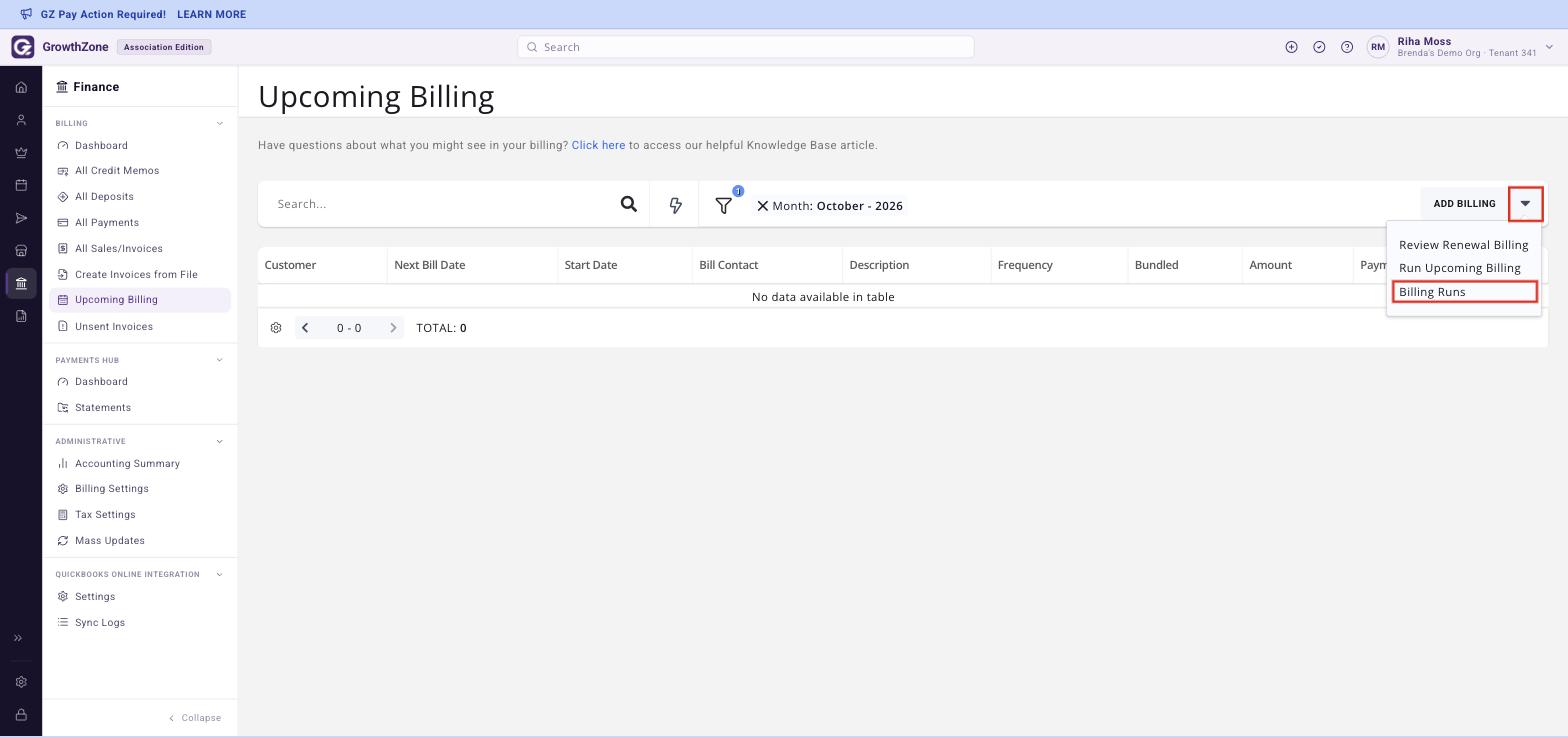Open the Memberships crown icon in rail
Viewport: 1568px width, 737px height.
(x=21, y=153)
